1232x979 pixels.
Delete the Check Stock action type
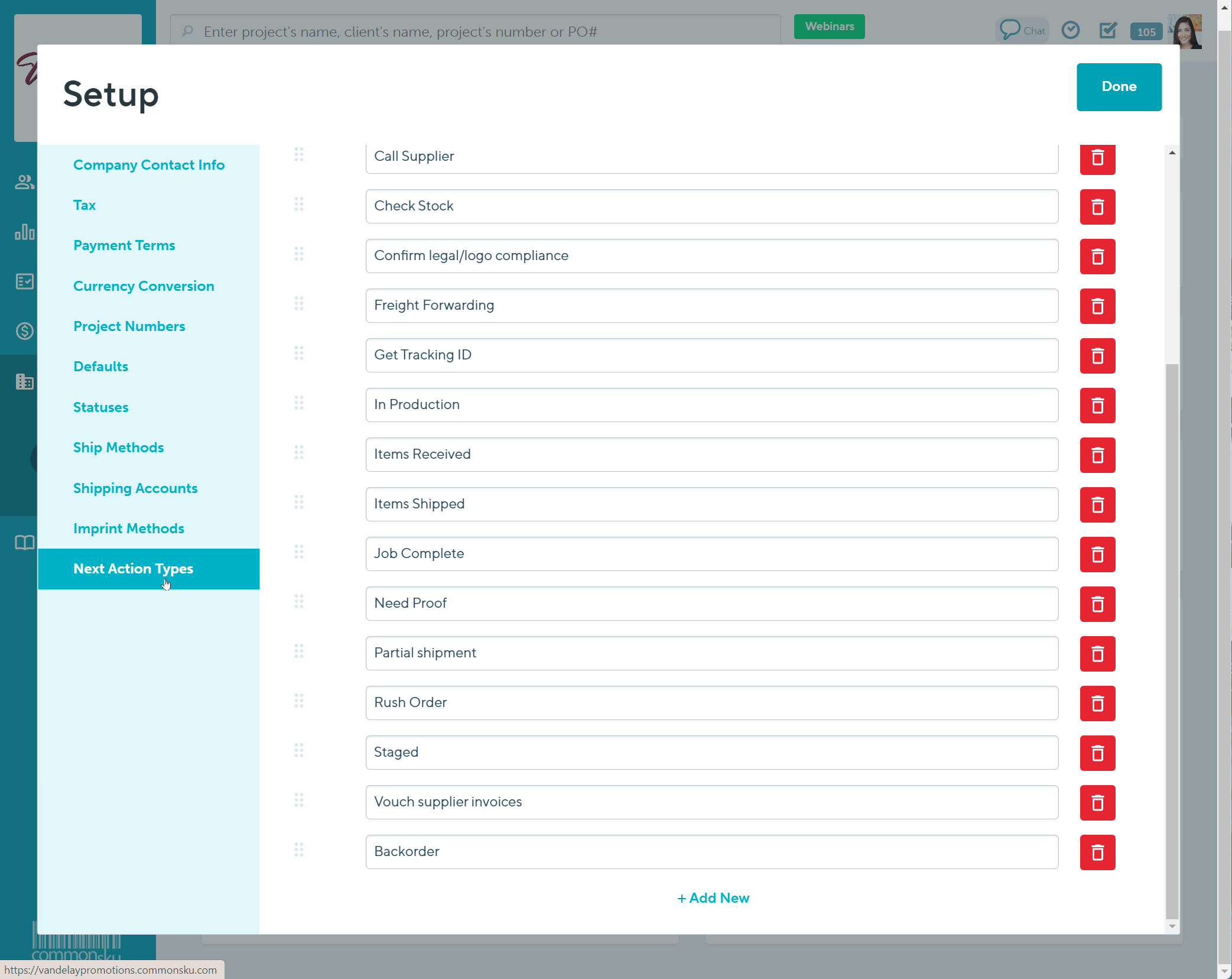[x=1097, y=207]
